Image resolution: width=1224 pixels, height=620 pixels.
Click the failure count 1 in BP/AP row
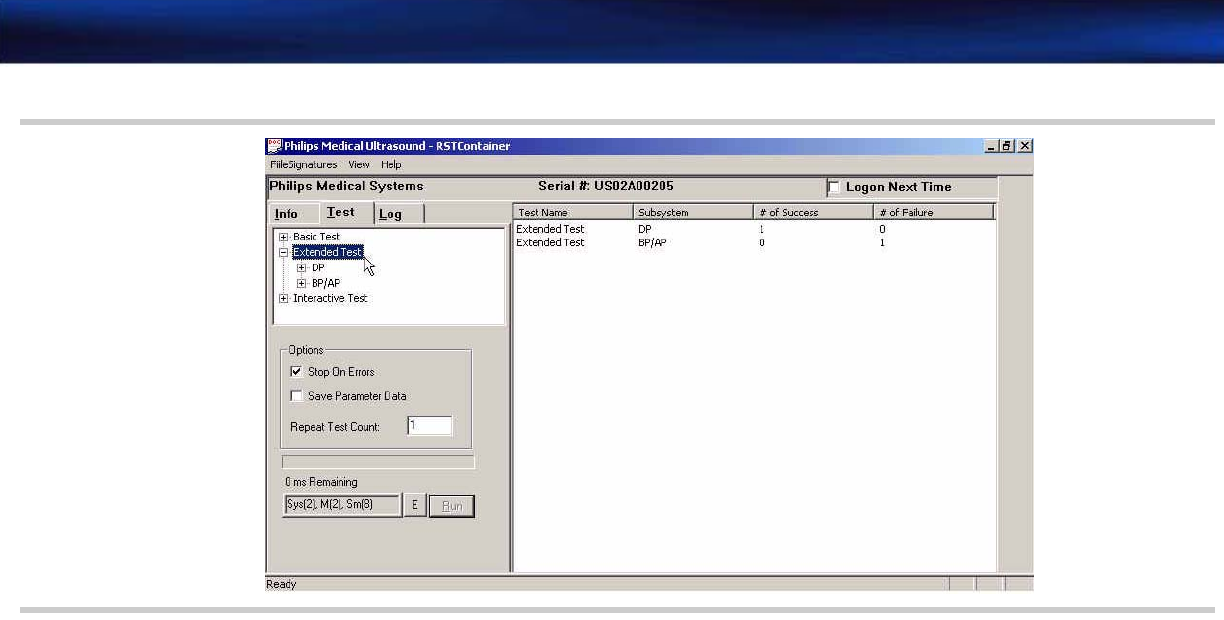click(x=882, y=243)
